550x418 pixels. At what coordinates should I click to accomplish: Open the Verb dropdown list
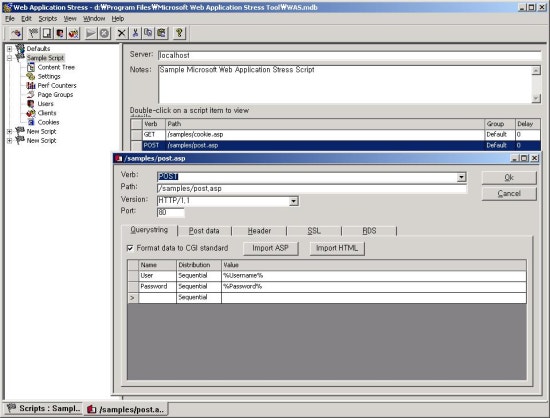click(461, 177)
